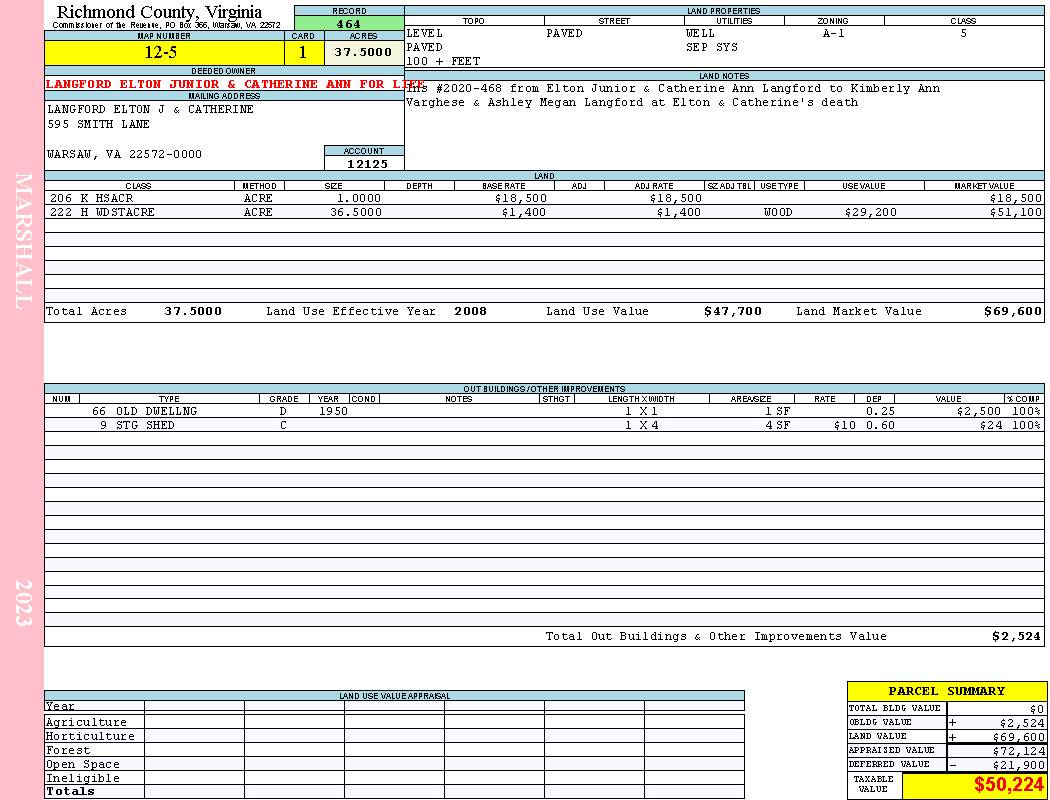Click adjusted rate $1,400 cell

[x=679, y=212]
